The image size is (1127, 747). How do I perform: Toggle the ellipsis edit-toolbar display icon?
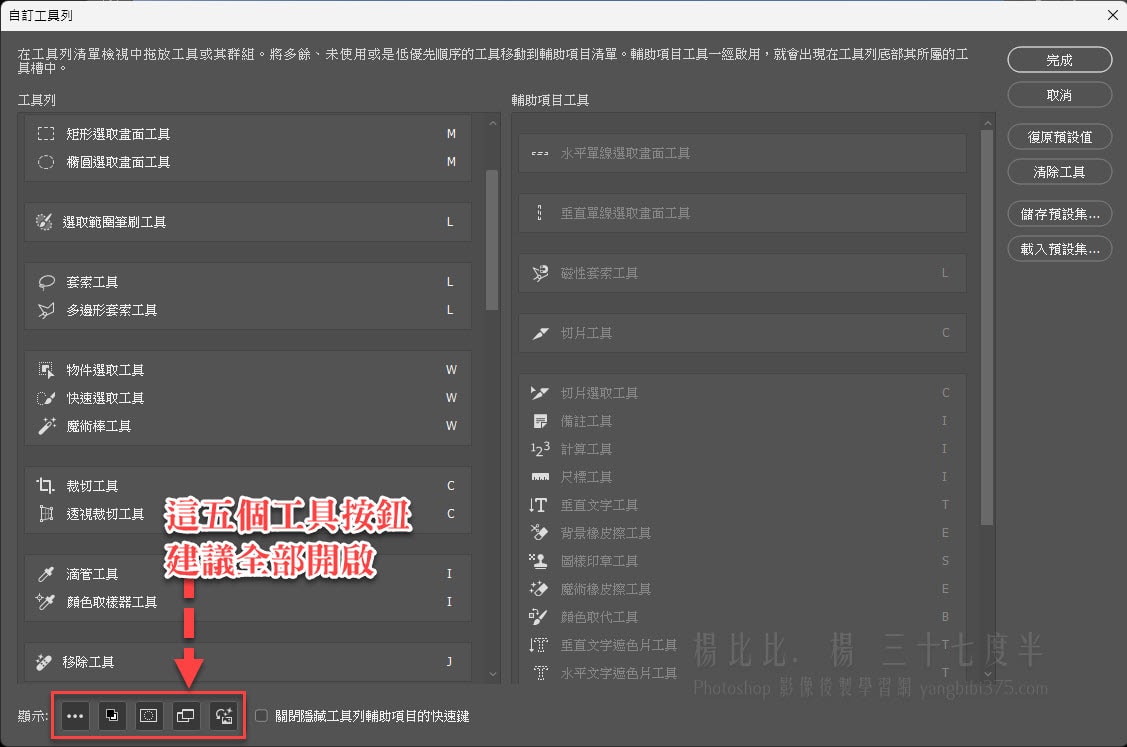(75, 716)
